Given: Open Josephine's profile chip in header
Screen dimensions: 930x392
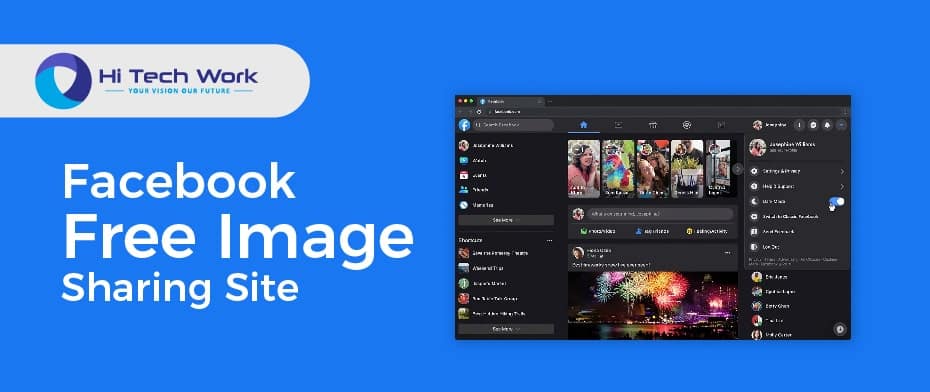Looking at the screenshot, I should (x=770, y=125).
